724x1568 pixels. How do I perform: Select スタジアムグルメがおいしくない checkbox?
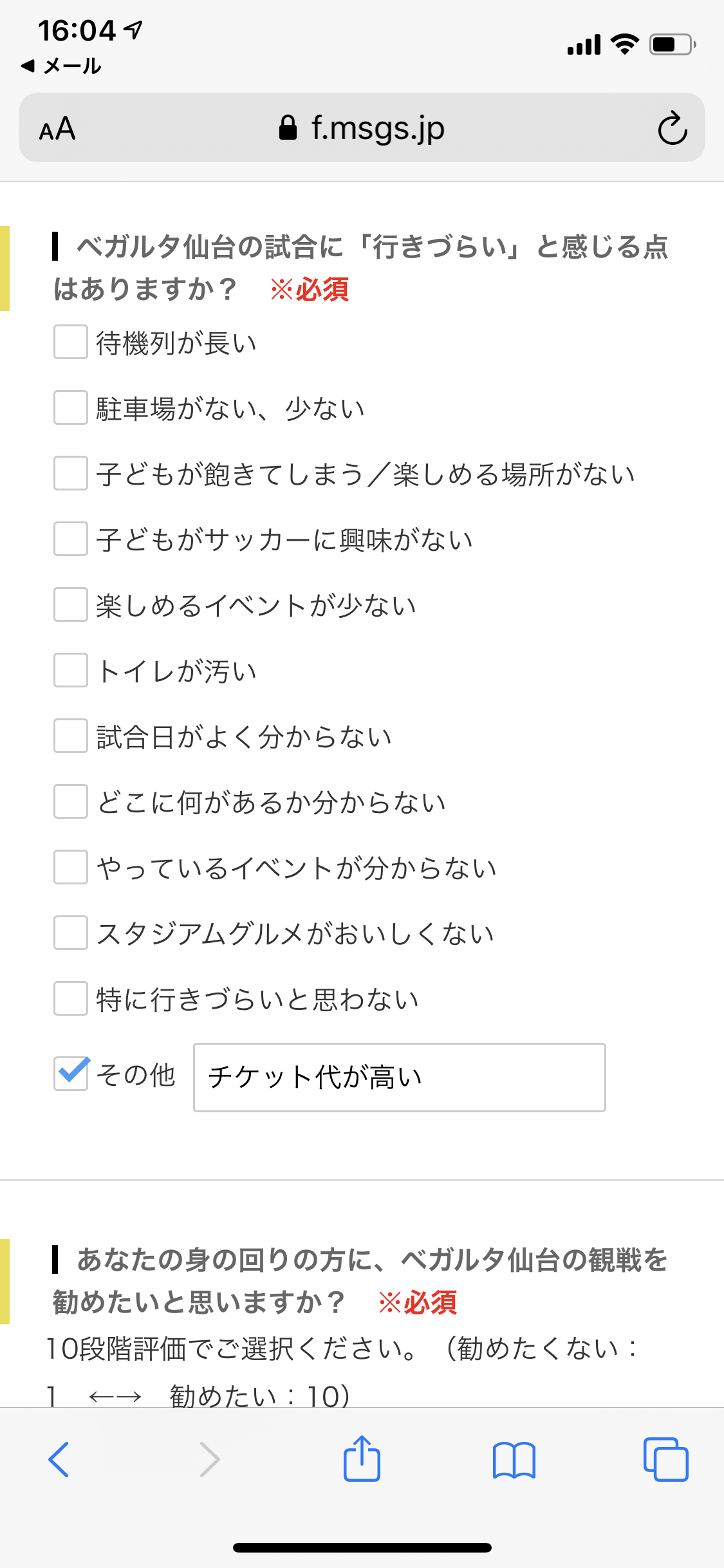(71, 933)
